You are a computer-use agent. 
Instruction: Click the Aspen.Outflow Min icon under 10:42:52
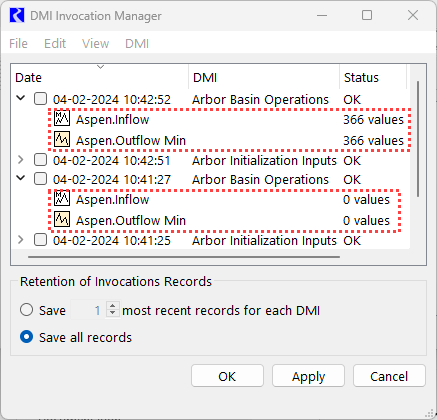click(62, 139)
